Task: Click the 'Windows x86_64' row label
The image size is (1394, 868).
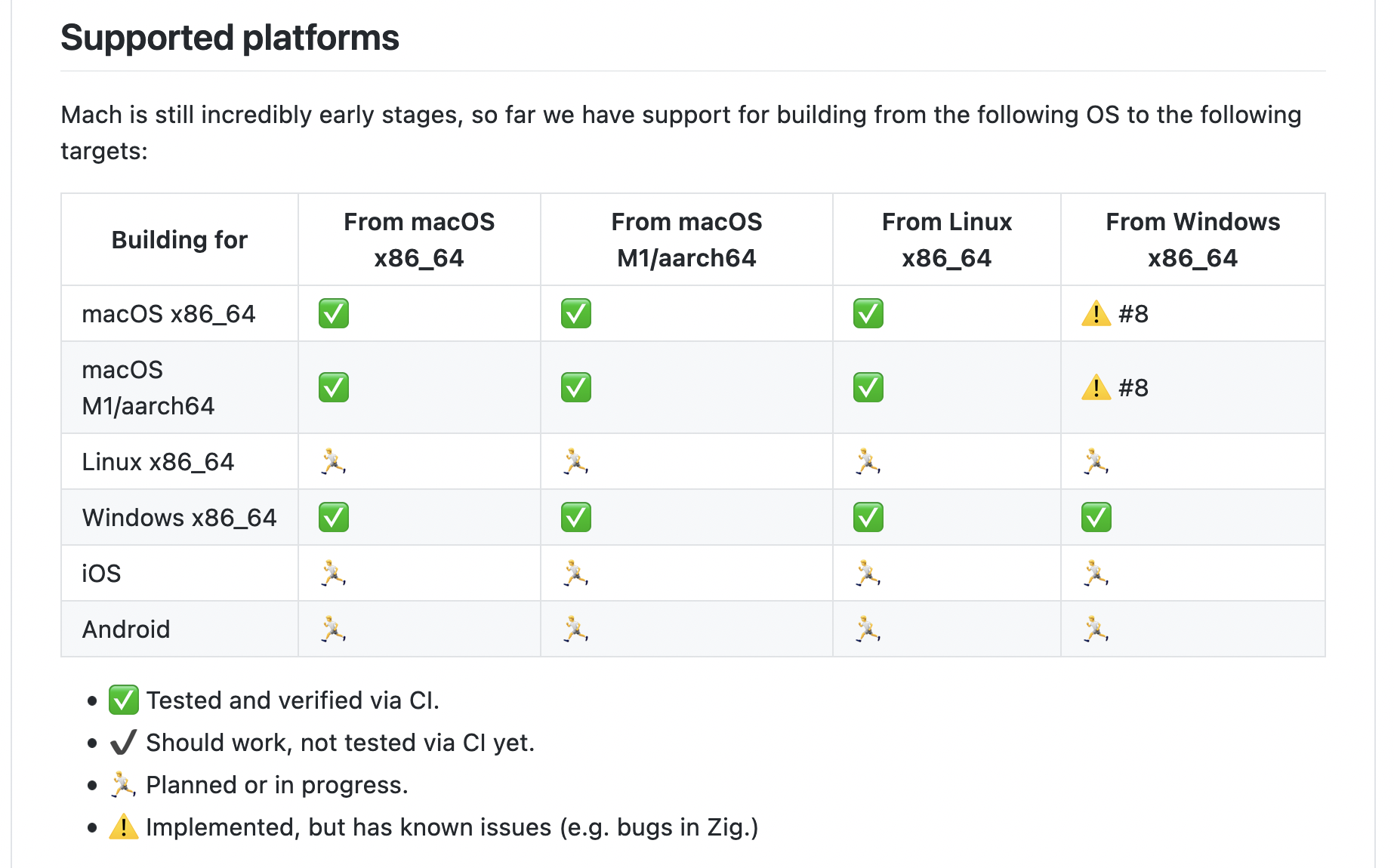Action: [x=180, y=518]
